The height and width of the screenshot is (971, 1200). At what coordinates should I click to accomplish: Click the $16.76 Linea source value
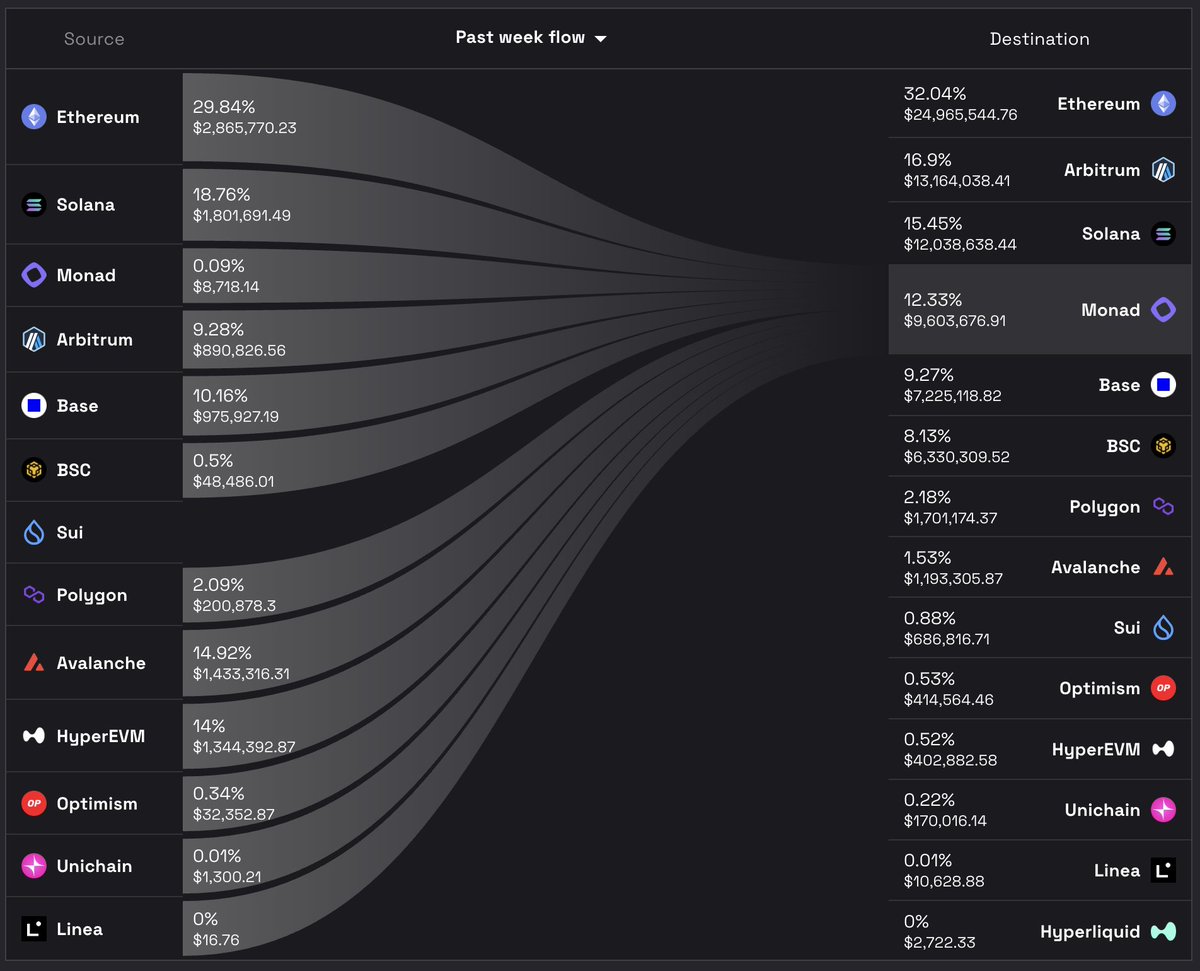(x=216, y=940)
